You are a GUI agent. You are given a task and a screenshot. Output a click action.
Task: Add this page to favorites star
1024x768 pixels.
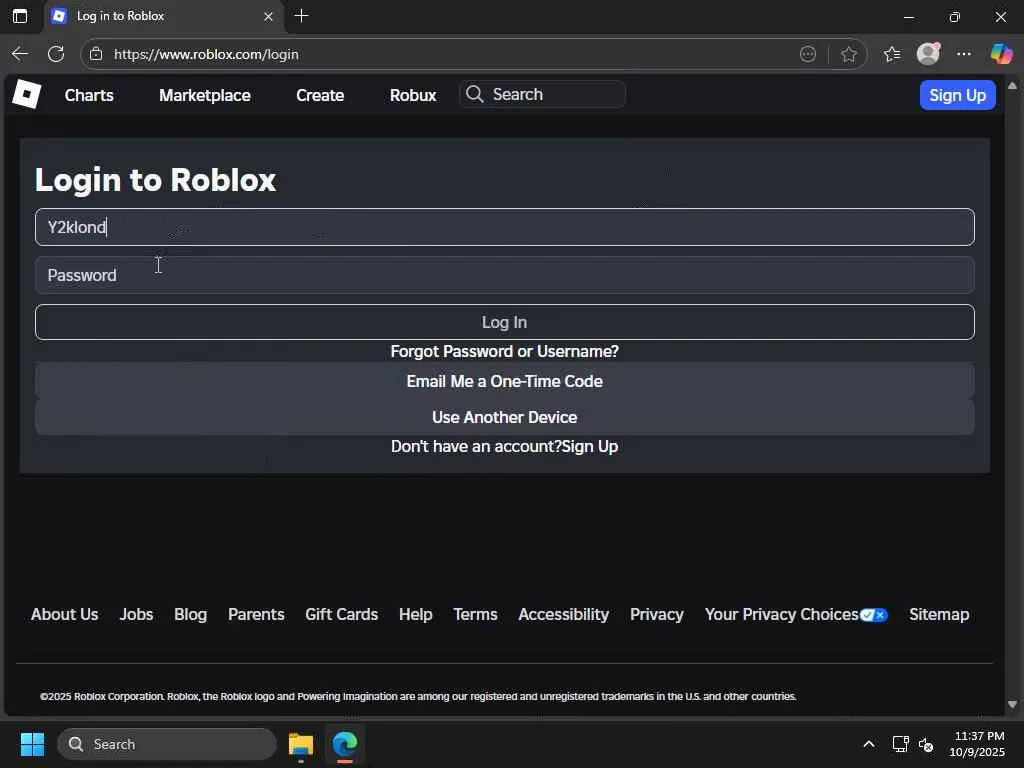point(848,54)
